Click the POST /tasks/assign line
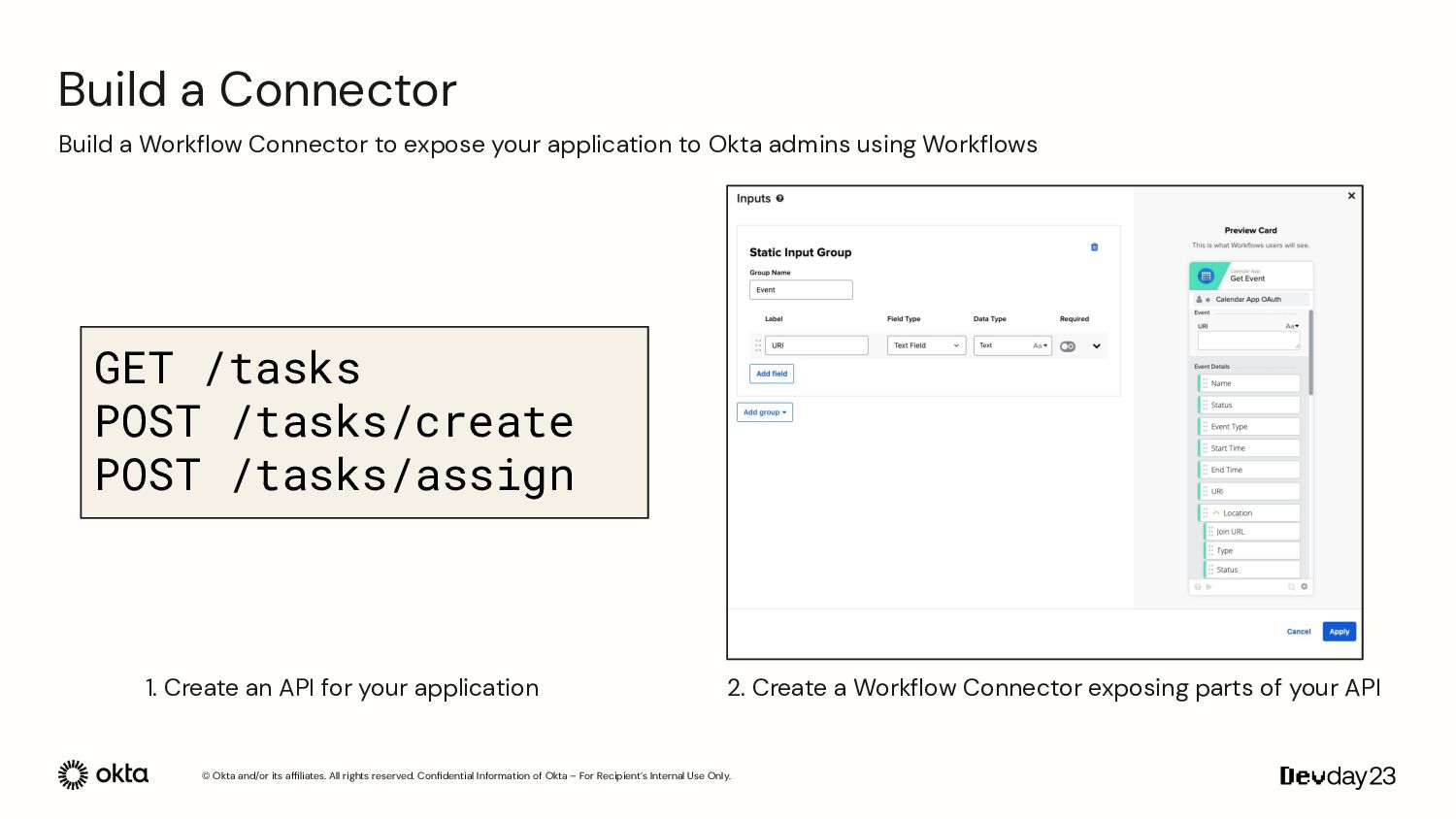This screenshot has height=819, width=1456. 334,475
